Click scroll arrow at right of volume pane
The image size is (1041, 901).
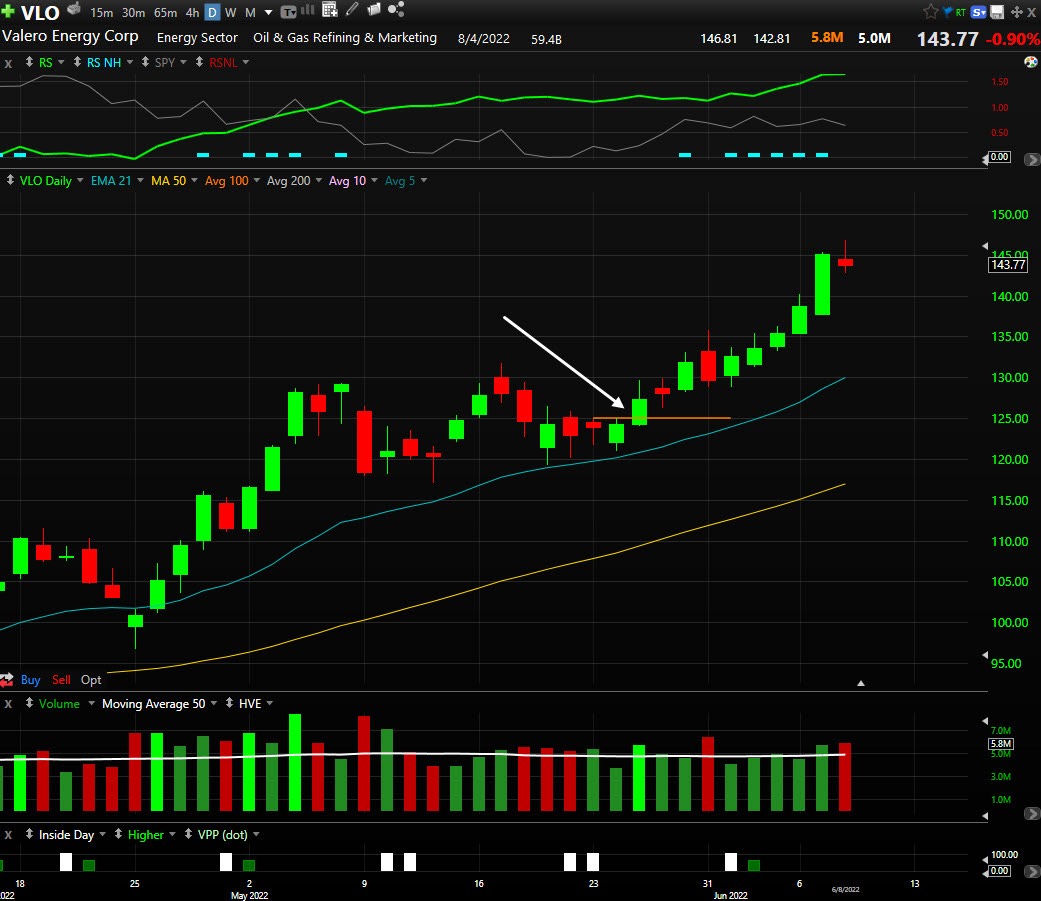coord(1032,813)
